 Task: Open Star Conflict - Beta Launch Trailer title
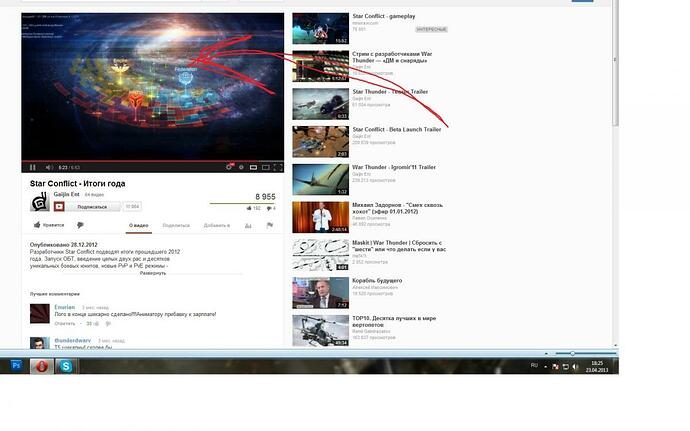click(x=396, y=129)
